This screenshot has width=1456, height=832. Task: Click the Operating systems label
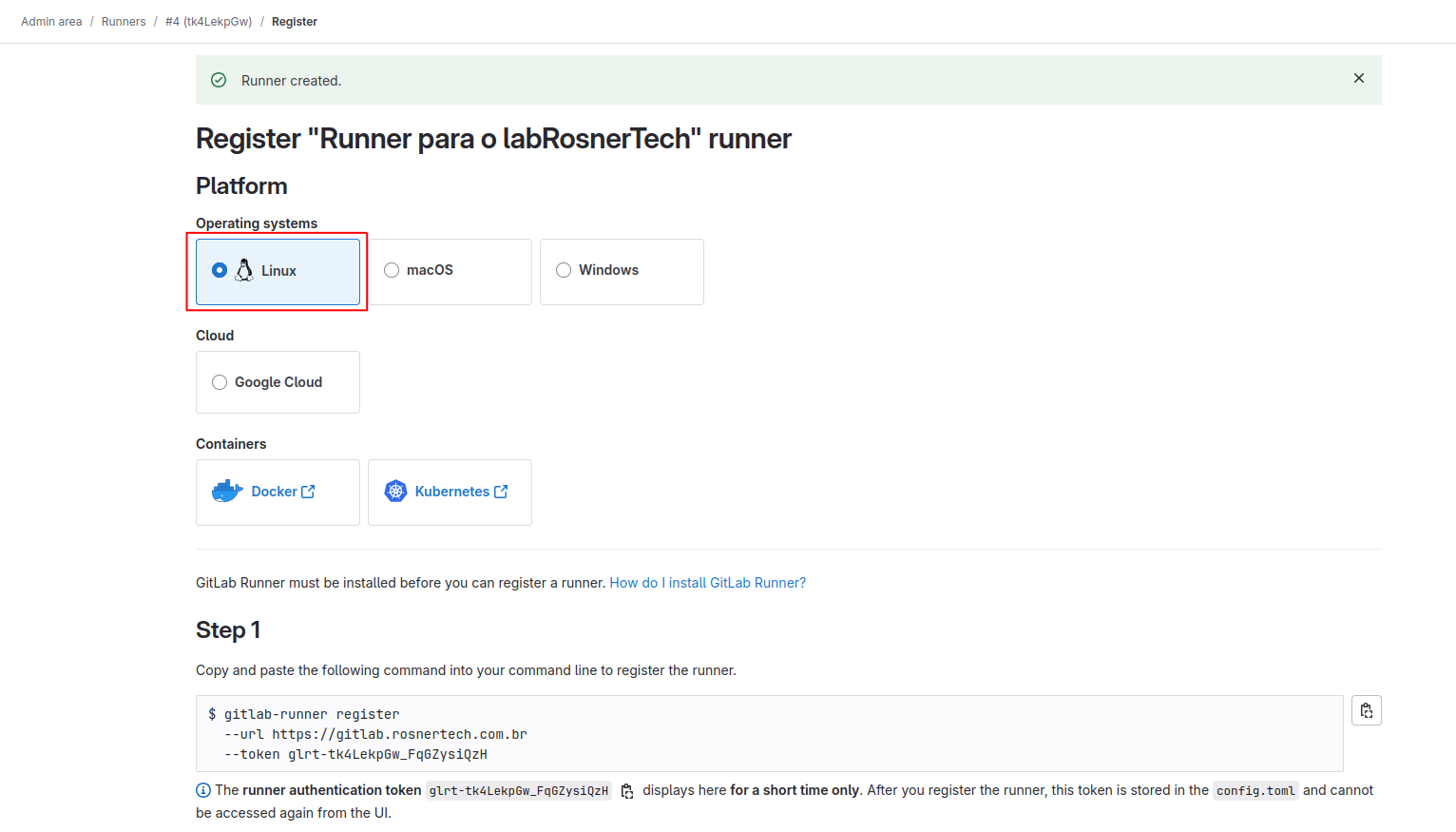[257, 223]
